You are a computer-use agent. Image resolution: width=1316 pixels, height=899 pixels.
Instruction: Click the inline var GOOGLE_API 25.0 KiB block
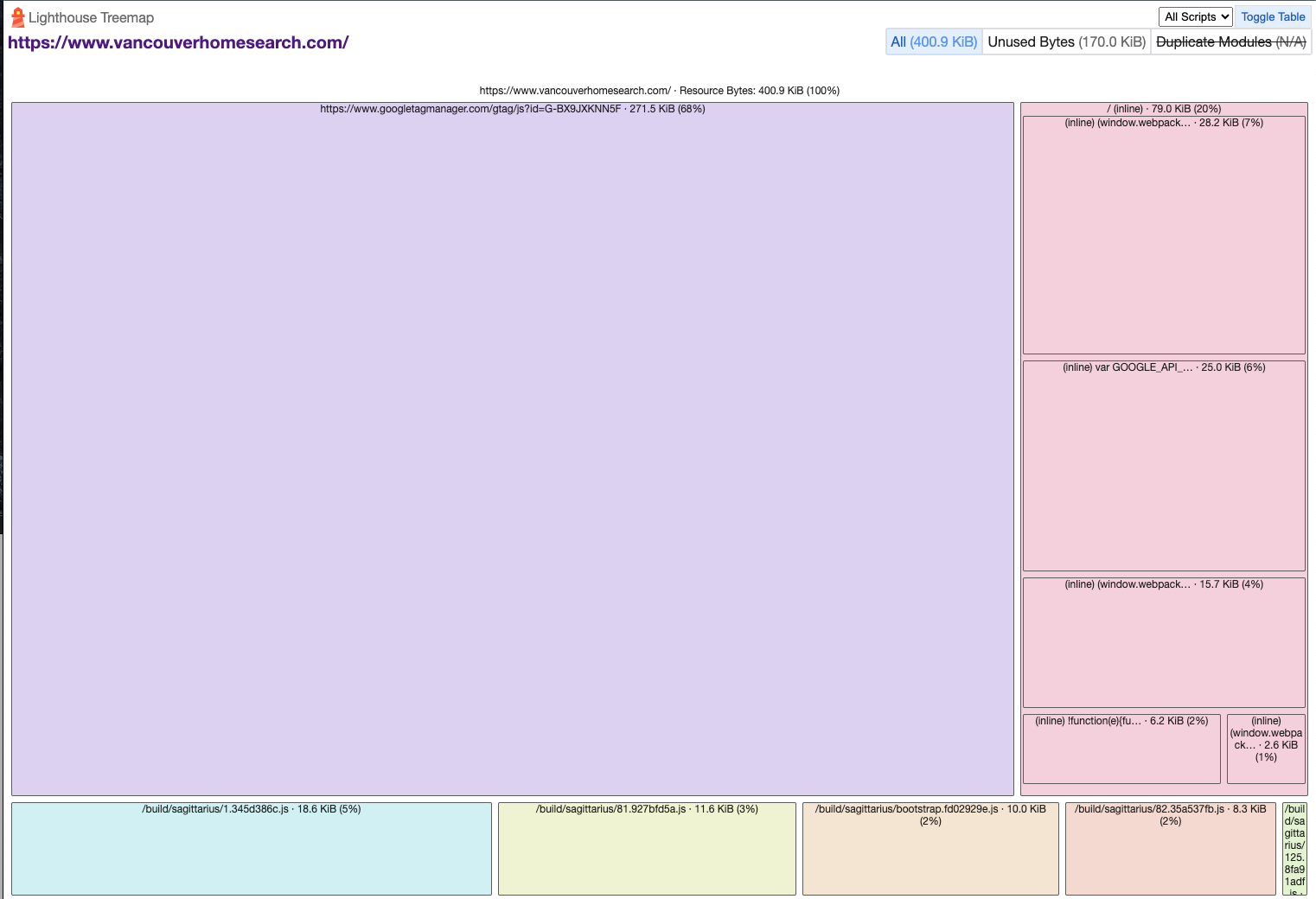pos(1164,466)
